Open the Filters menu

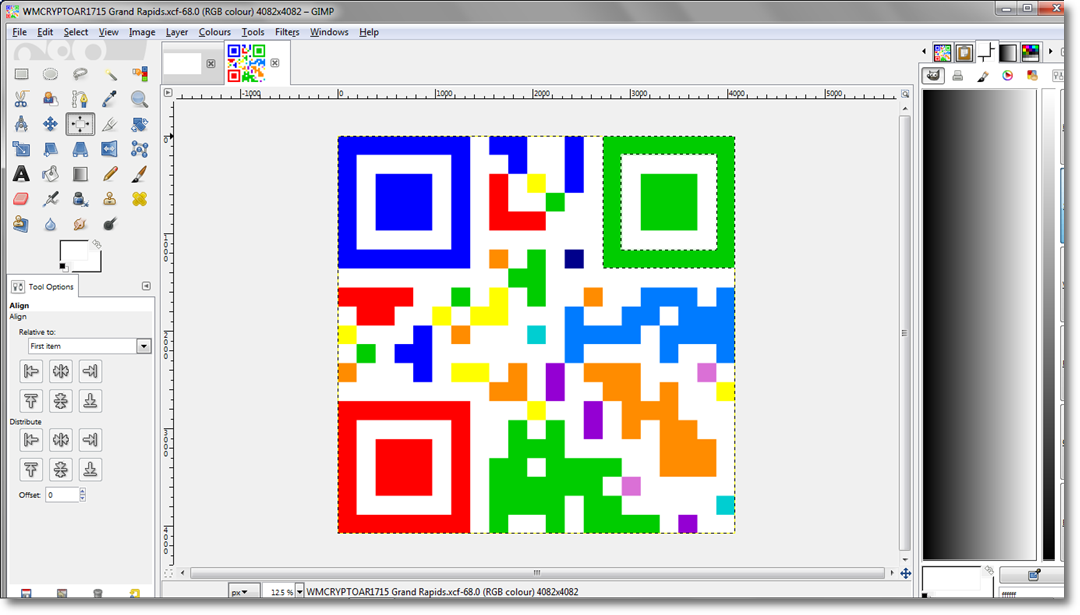(287, 32)
